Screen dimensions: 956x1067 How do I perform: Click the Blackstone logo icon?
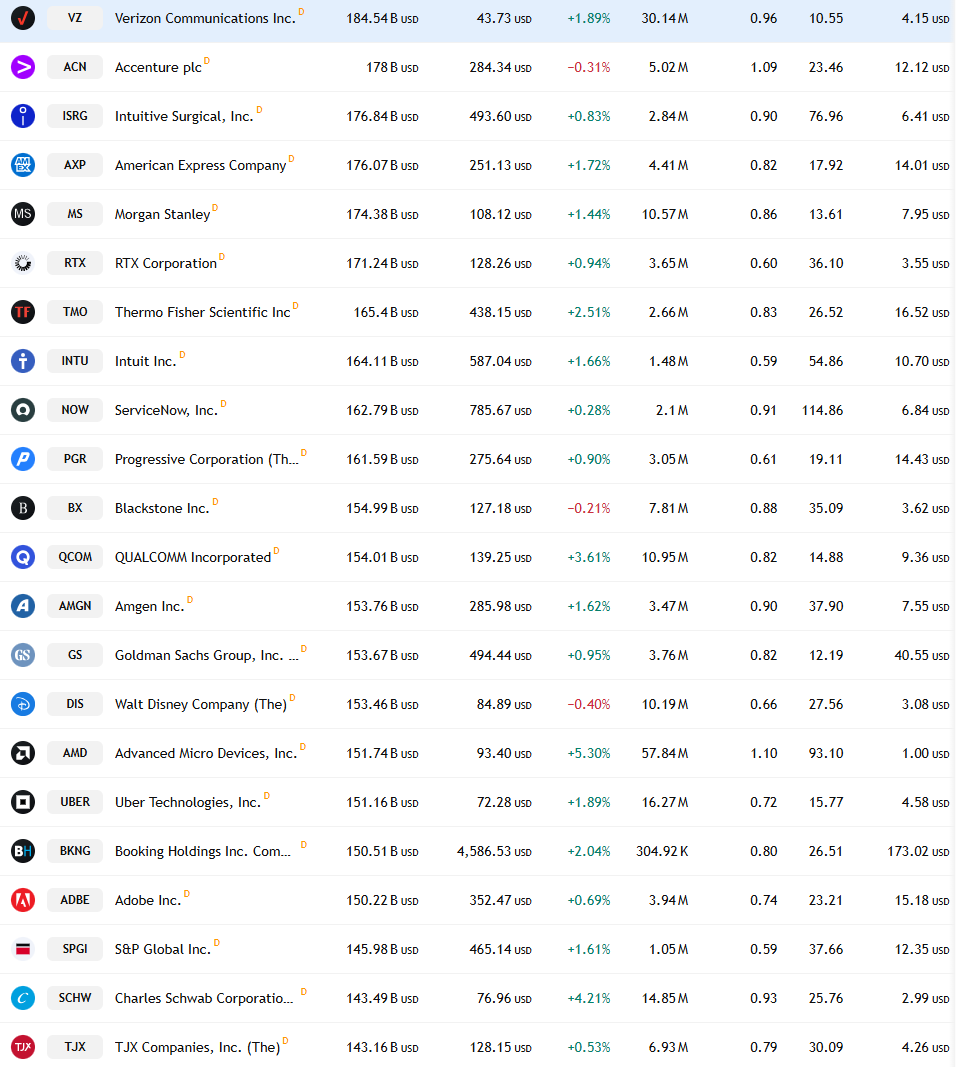point(22,508)
